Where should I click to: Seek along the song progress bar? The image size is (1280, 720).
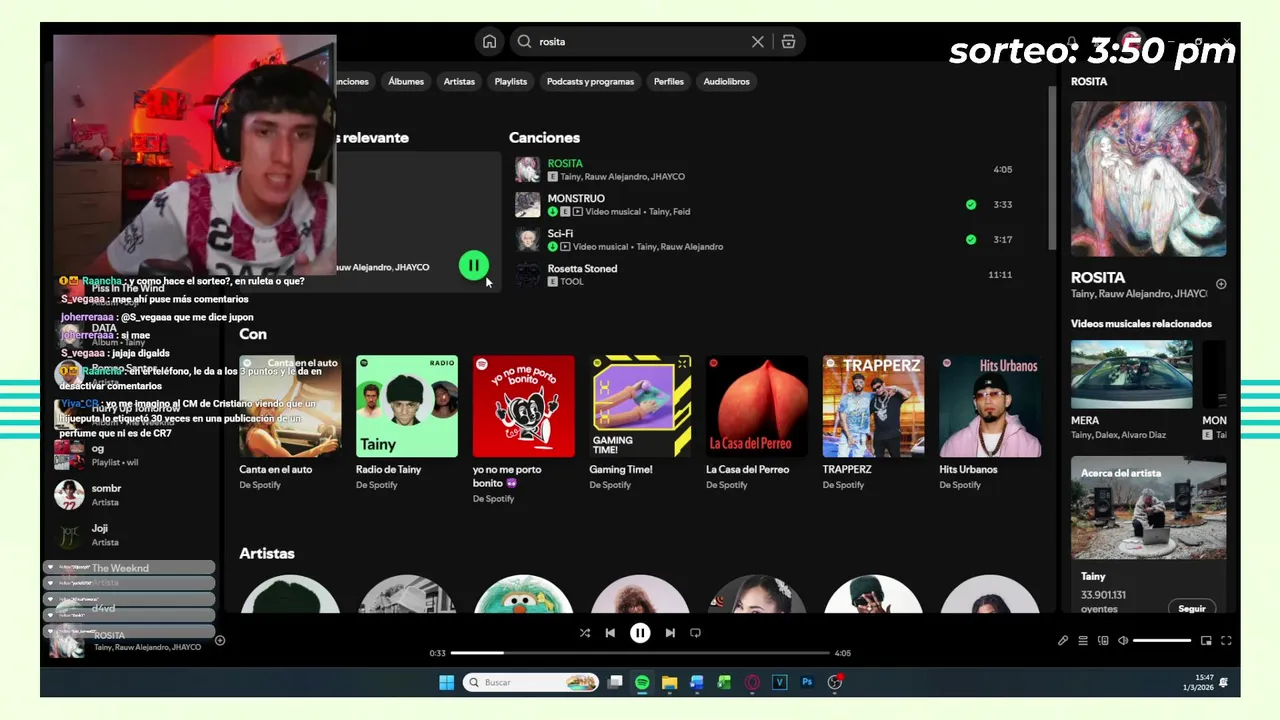640,653
